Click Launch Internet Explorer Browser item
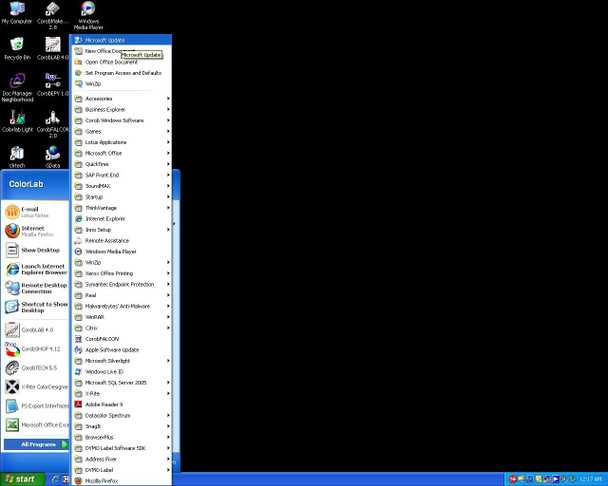Viewport: 608px width, 486px height. click(36, 269)
